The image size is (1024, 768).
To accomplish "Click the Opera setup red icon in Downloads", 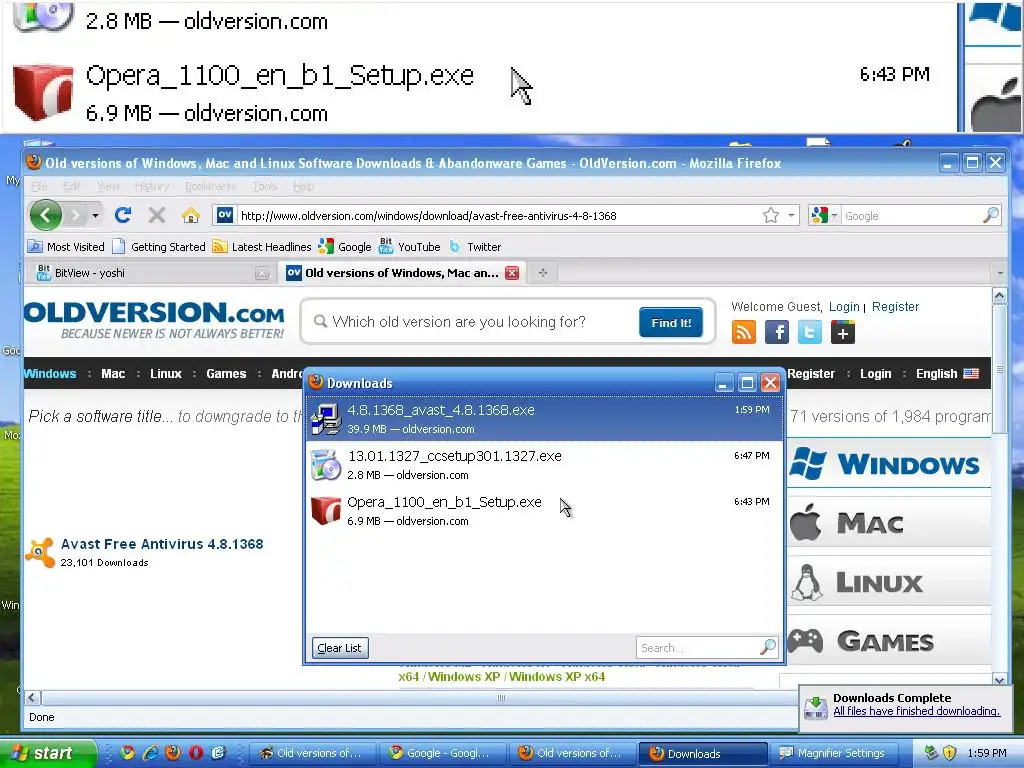I will coord(326,511).
